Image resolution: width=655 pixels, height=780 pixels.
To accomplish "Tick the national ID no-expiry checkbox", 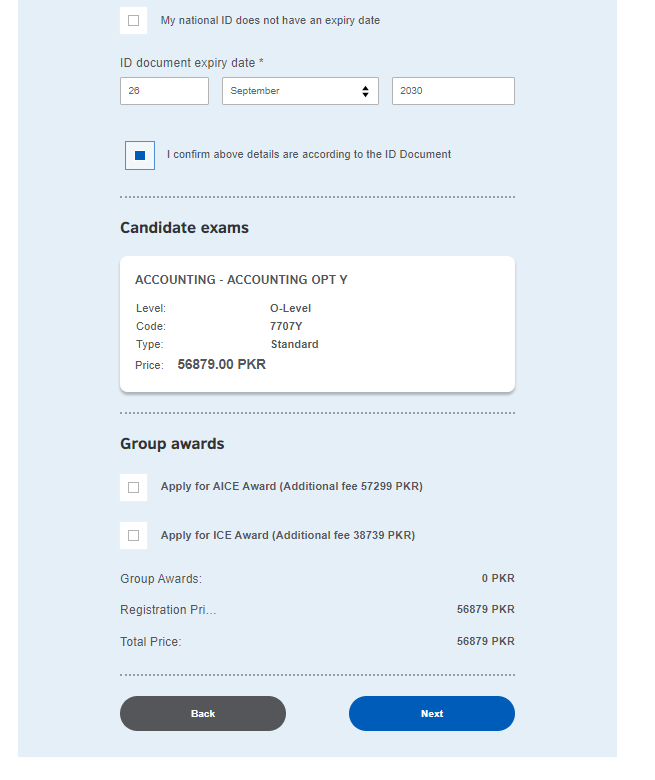I will tap(134, 21).
